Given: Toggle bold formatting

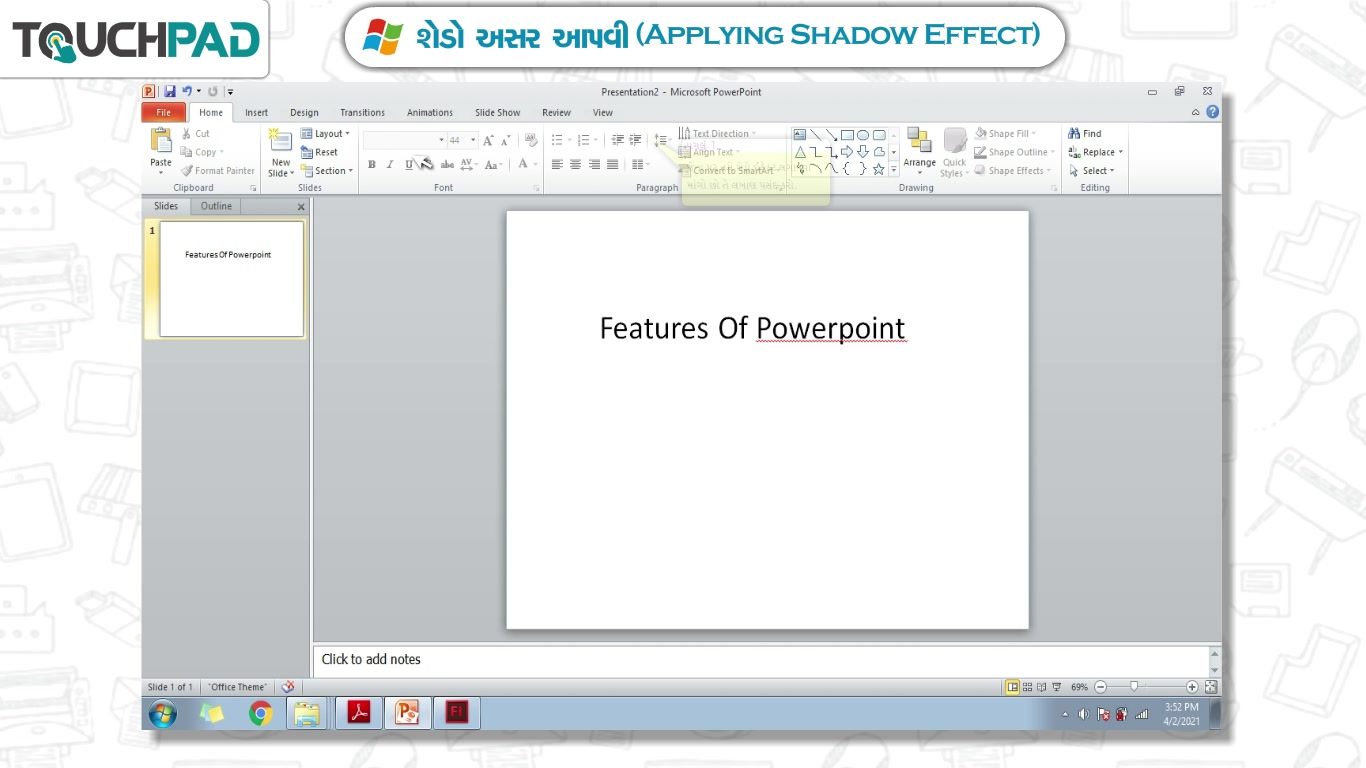Looking at the screenshot, I should pos(372,165).
